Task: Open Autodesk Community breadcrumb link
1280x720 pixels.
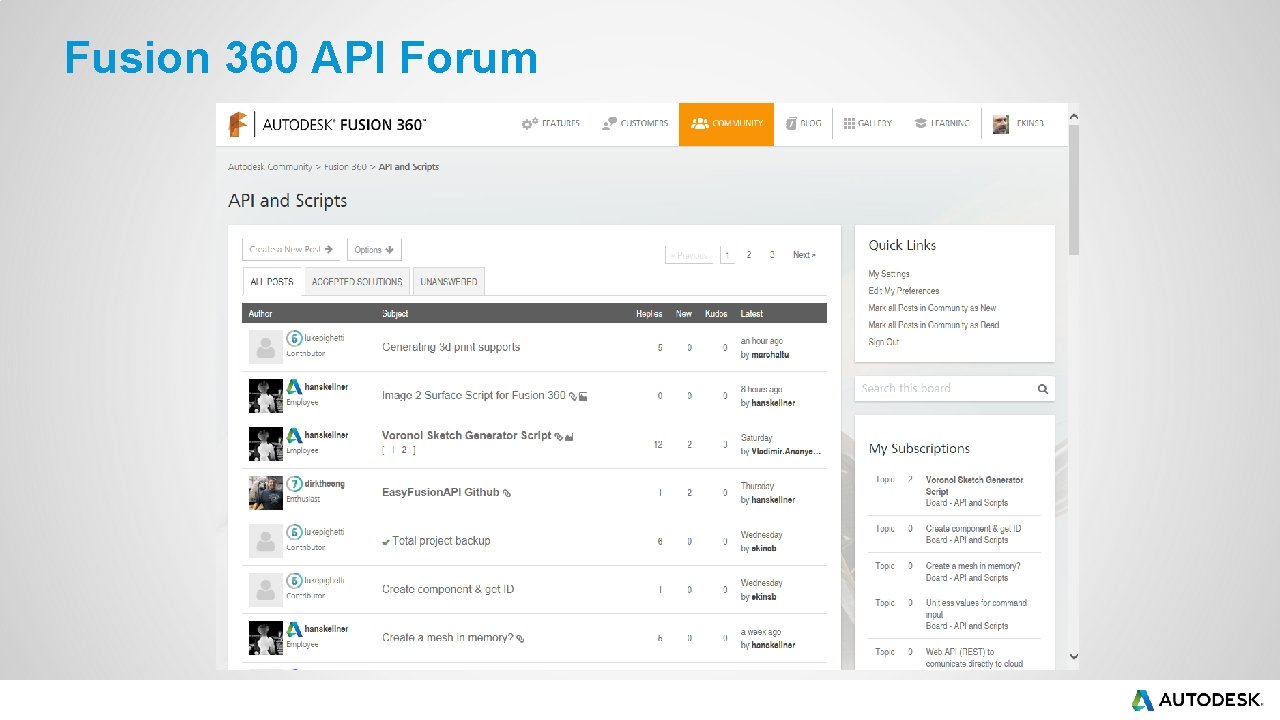Action: [270, 167]
